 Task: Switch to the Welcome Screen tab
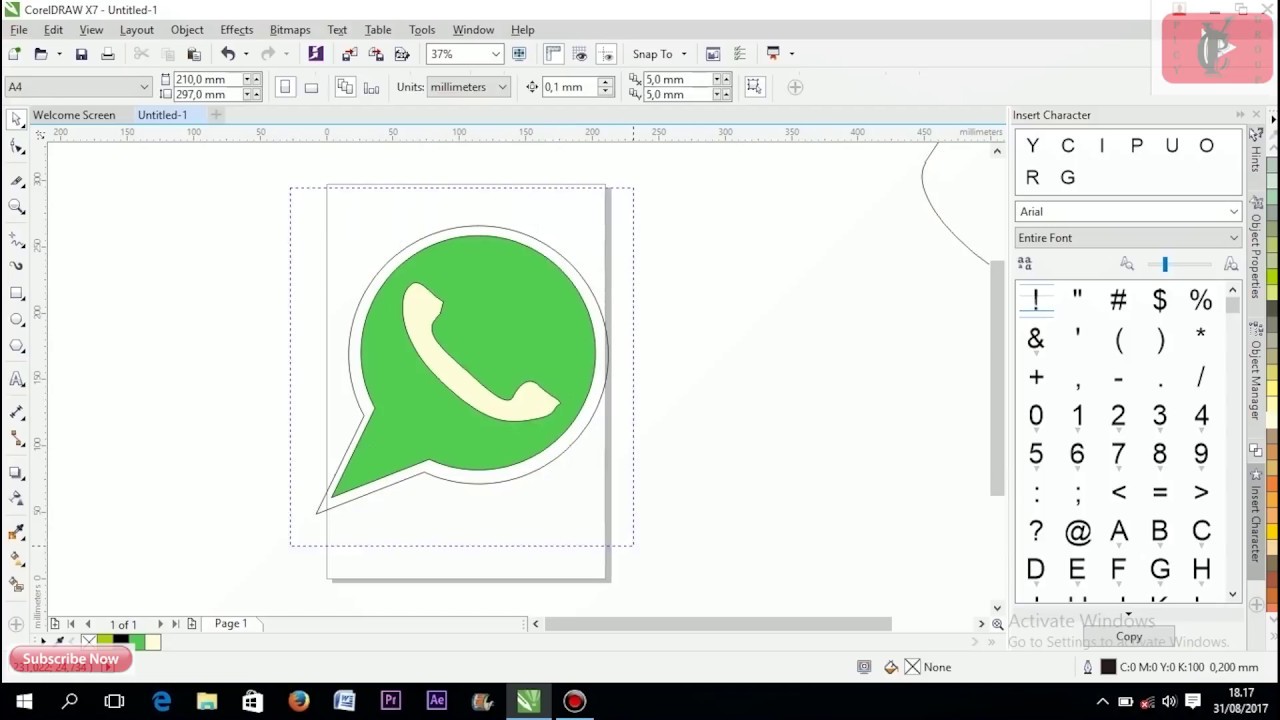74,115
